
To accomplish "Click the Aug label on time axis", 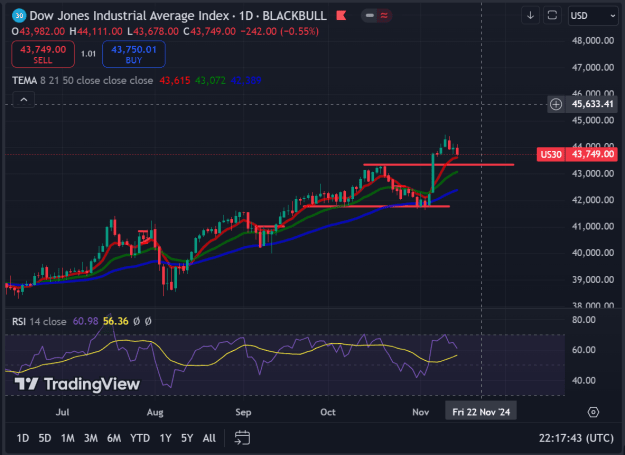I will point(155,412).
